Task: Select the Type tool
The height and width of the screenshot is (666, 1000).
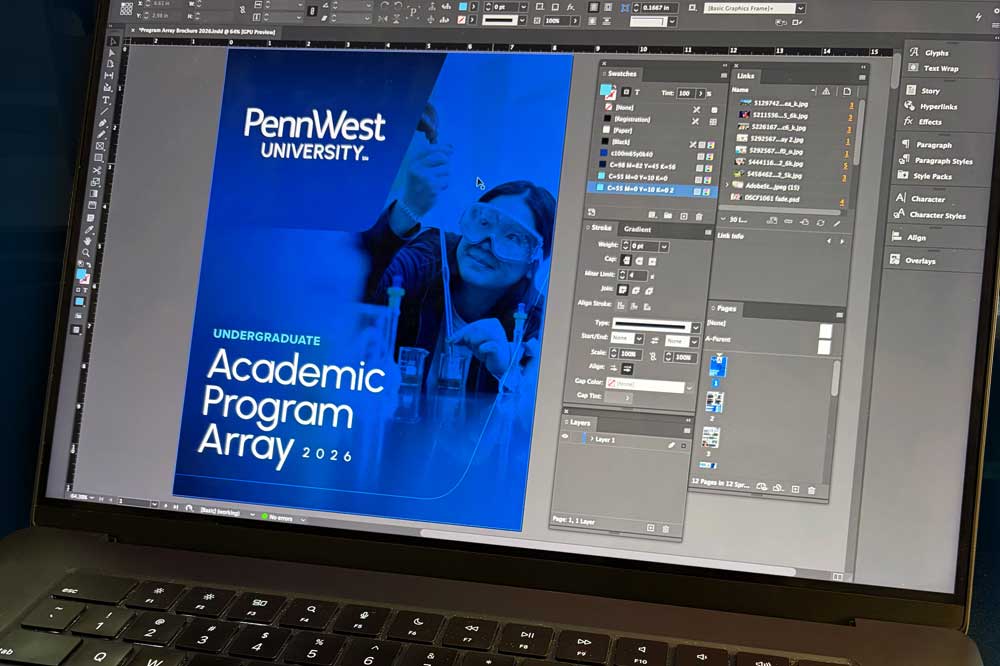Action: pyautogui.click(x=106, y=100)
